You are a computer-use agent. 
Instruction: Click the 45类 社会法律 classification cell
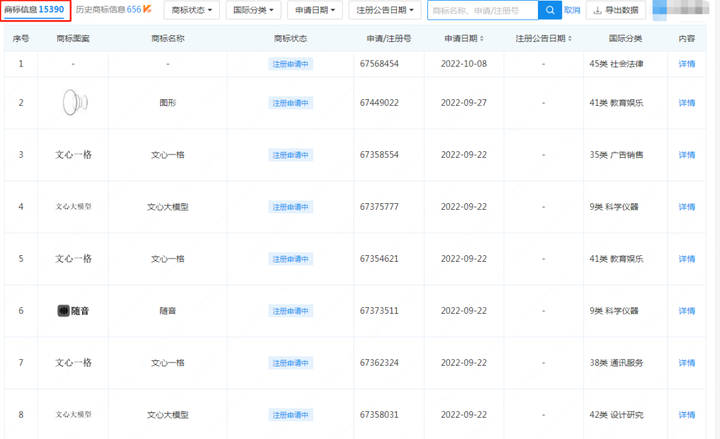click(616, 64)
